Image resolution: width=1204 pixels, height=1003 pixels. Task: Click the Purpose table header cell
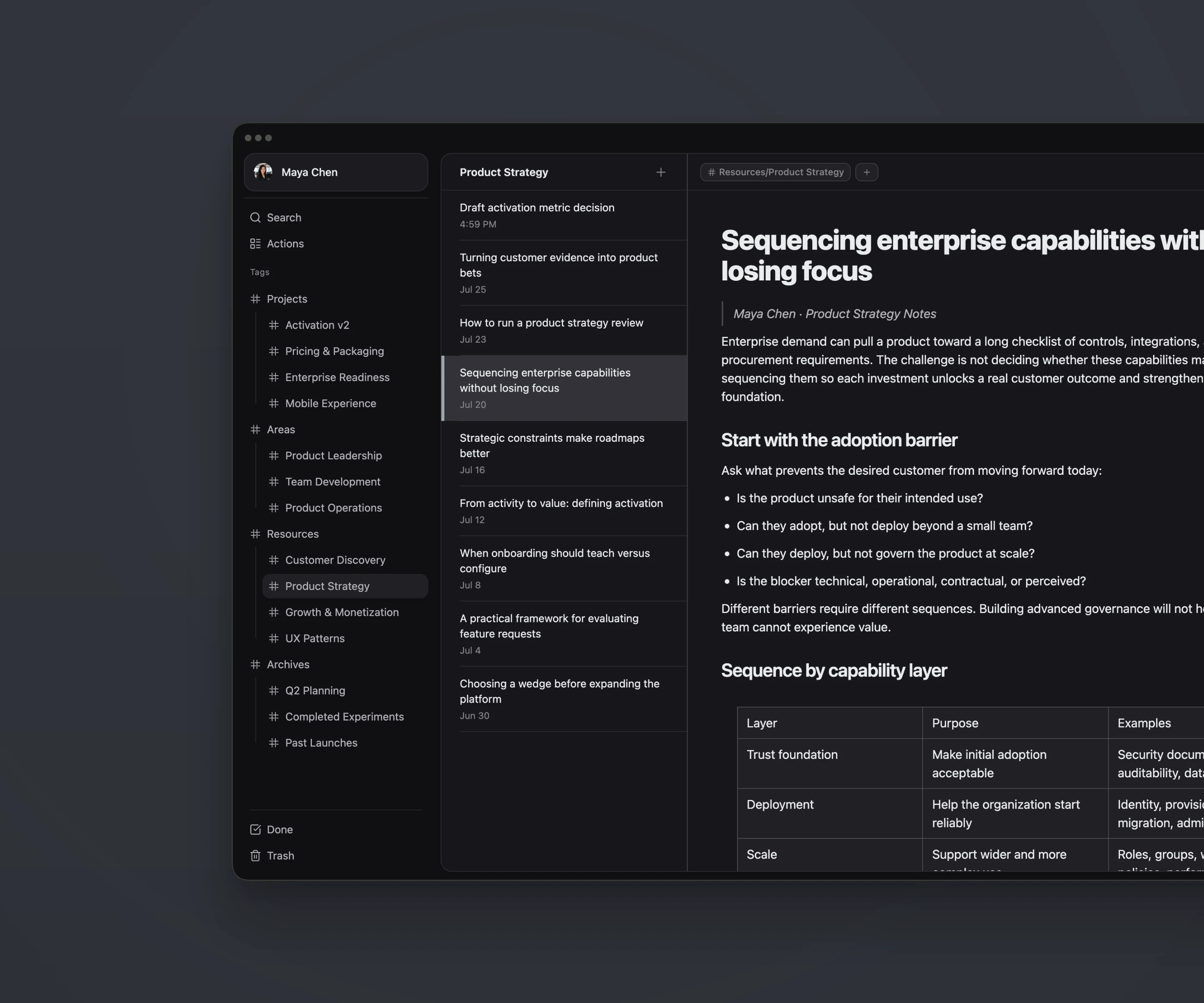click(1015, 723)
